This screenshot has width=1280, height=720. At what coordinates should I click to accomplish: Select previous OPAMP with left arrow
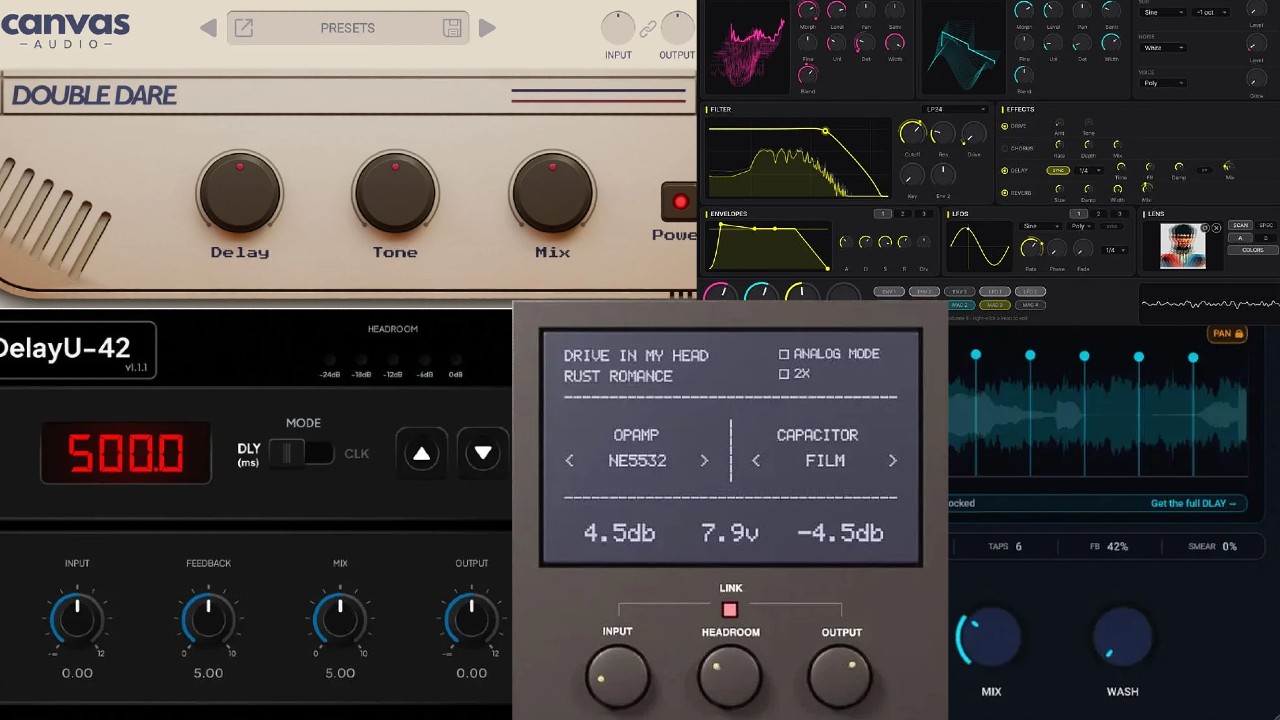(x=570, y=461)
